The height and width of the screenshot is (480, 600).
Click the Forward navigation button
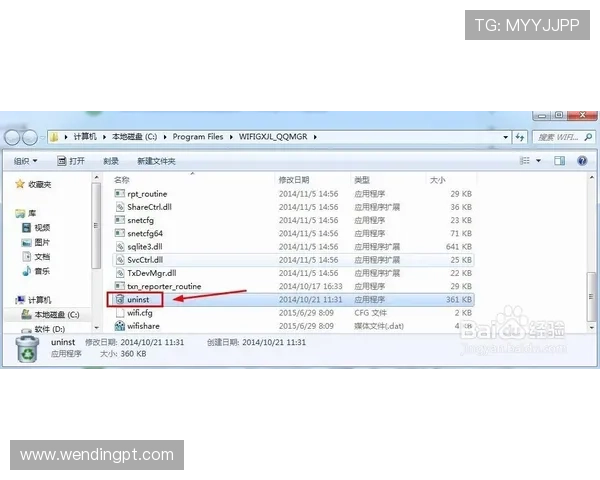pos(30,137)
